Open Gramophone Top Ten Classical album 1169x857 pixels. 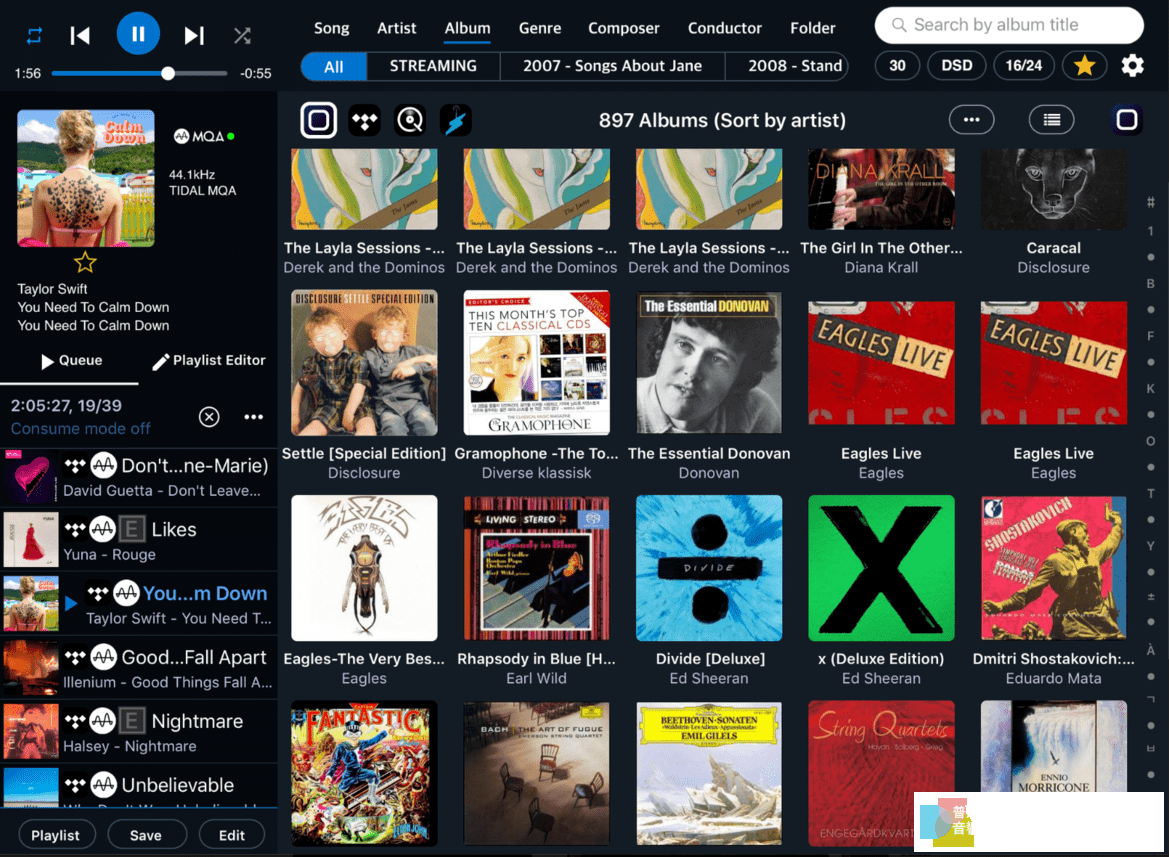click(536, 363)
